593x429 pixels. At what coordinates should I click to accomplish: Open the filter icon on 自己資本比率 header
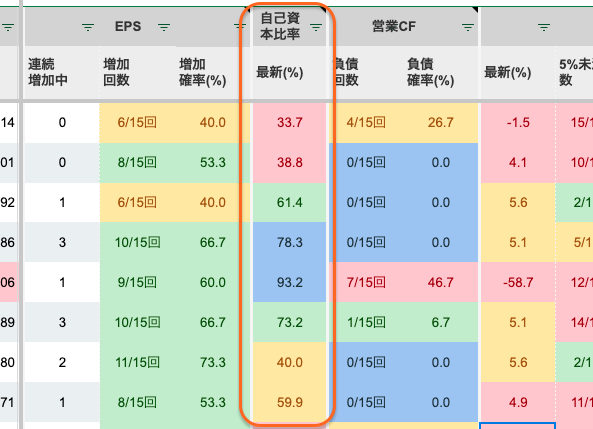[x=316, y=27]
